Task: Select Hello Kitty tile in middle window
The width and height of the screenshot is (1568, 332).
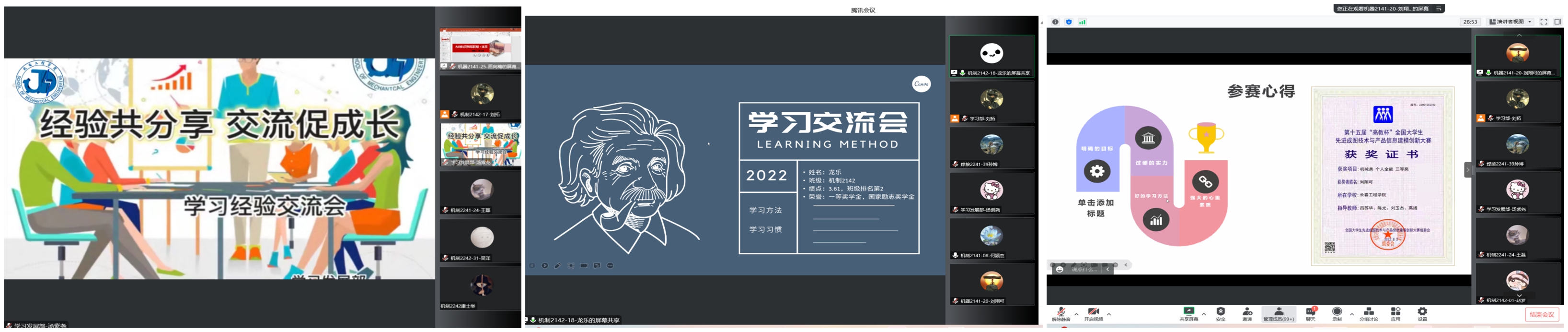Action: point(992,194)
